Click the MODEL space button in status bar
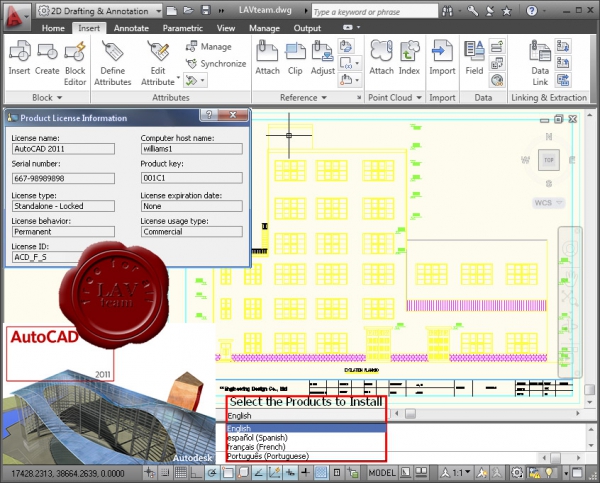 pos(382,473)
